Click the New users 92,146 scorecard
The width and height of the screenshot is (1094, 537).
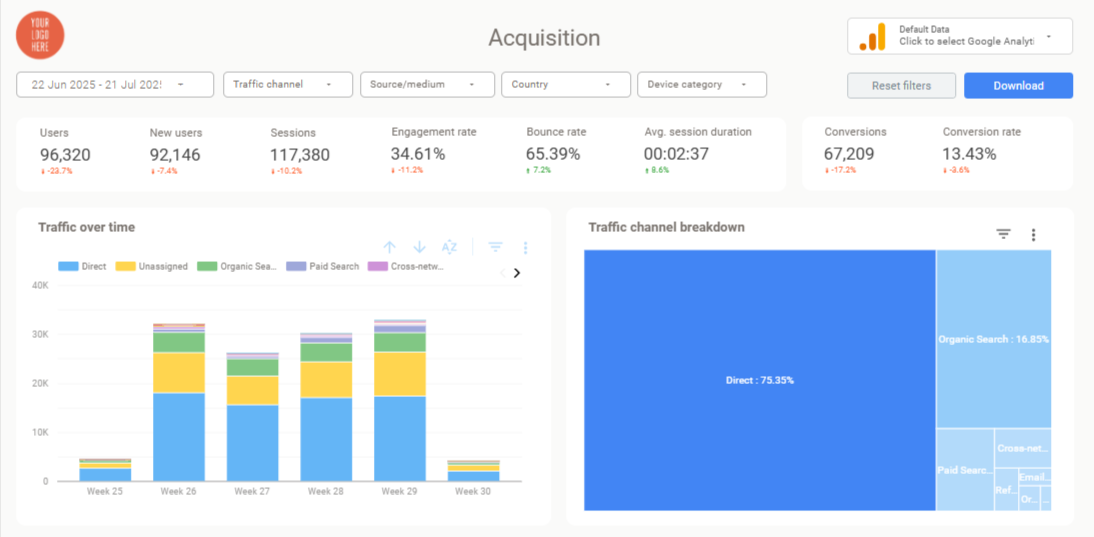175,151
